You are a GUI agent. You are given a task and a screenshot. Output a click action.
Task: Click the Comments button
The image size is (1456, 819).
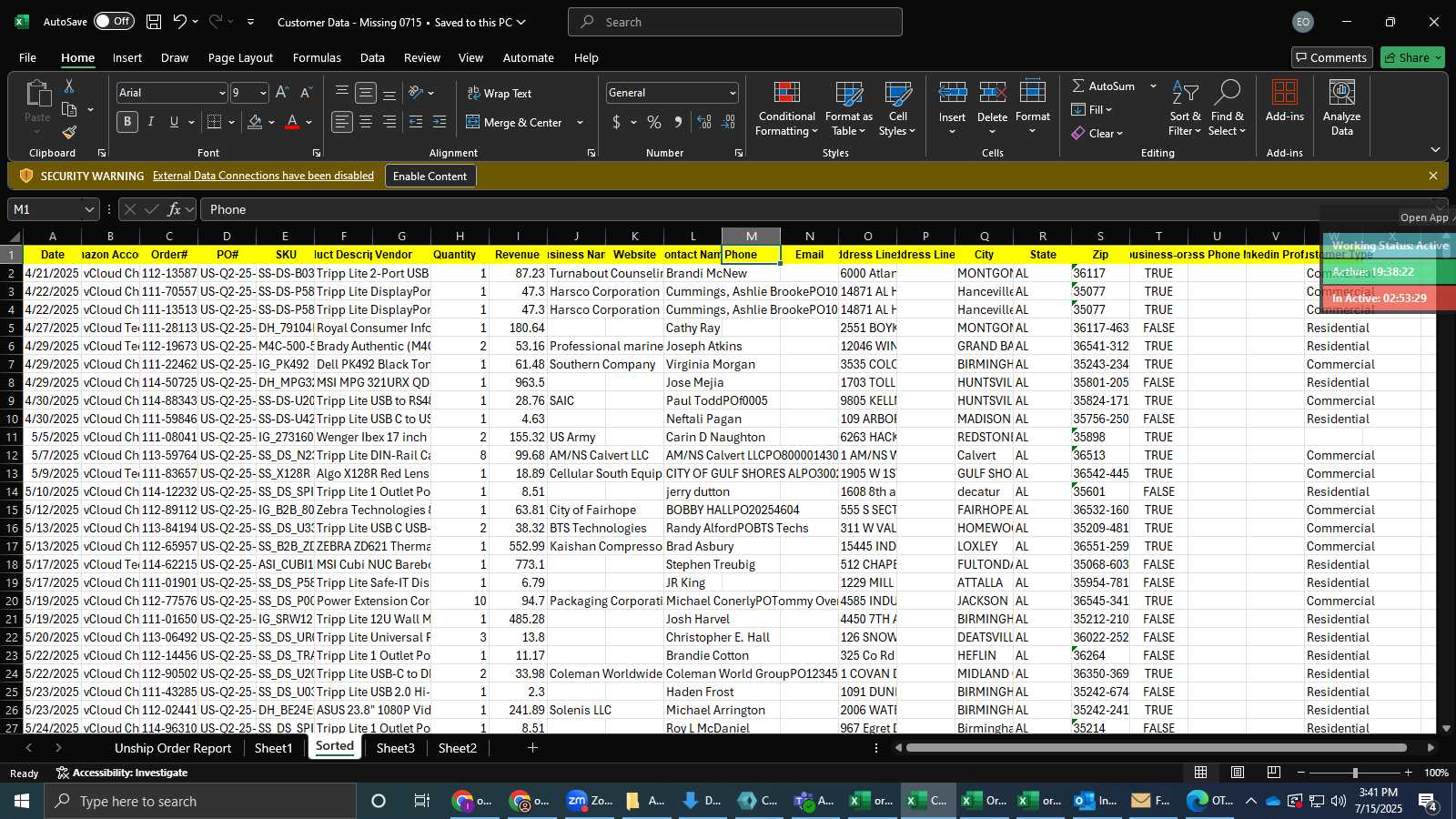[x=1332, y=57]
